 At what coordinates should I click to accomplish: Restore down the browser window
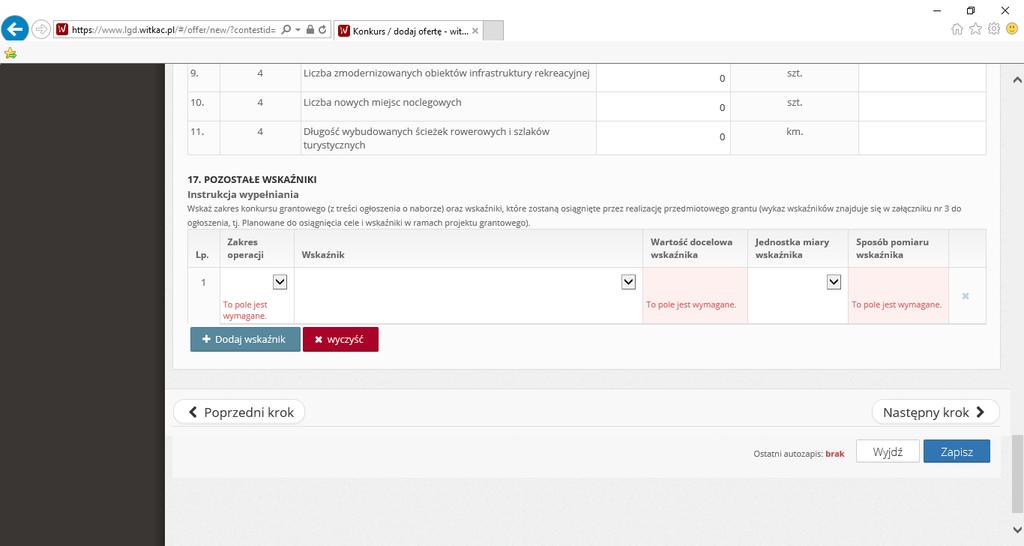(970, 10)
